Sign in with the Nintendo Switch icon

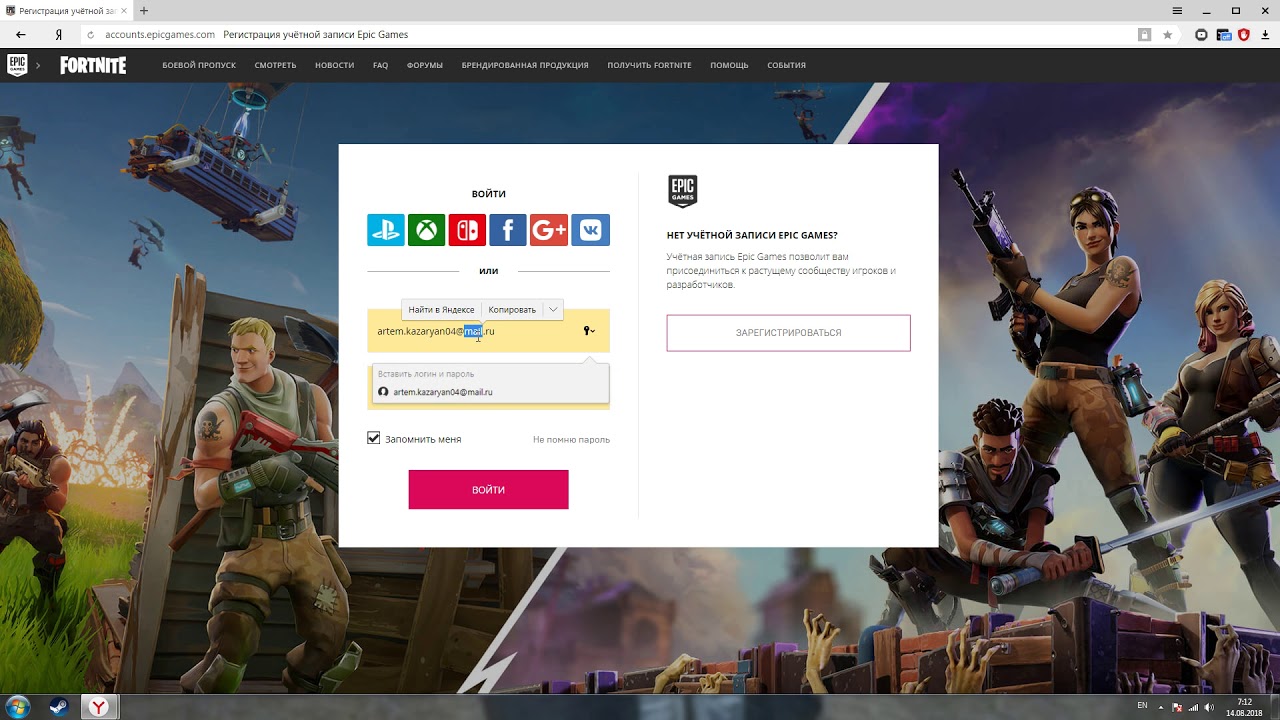(x=467, y=230)
